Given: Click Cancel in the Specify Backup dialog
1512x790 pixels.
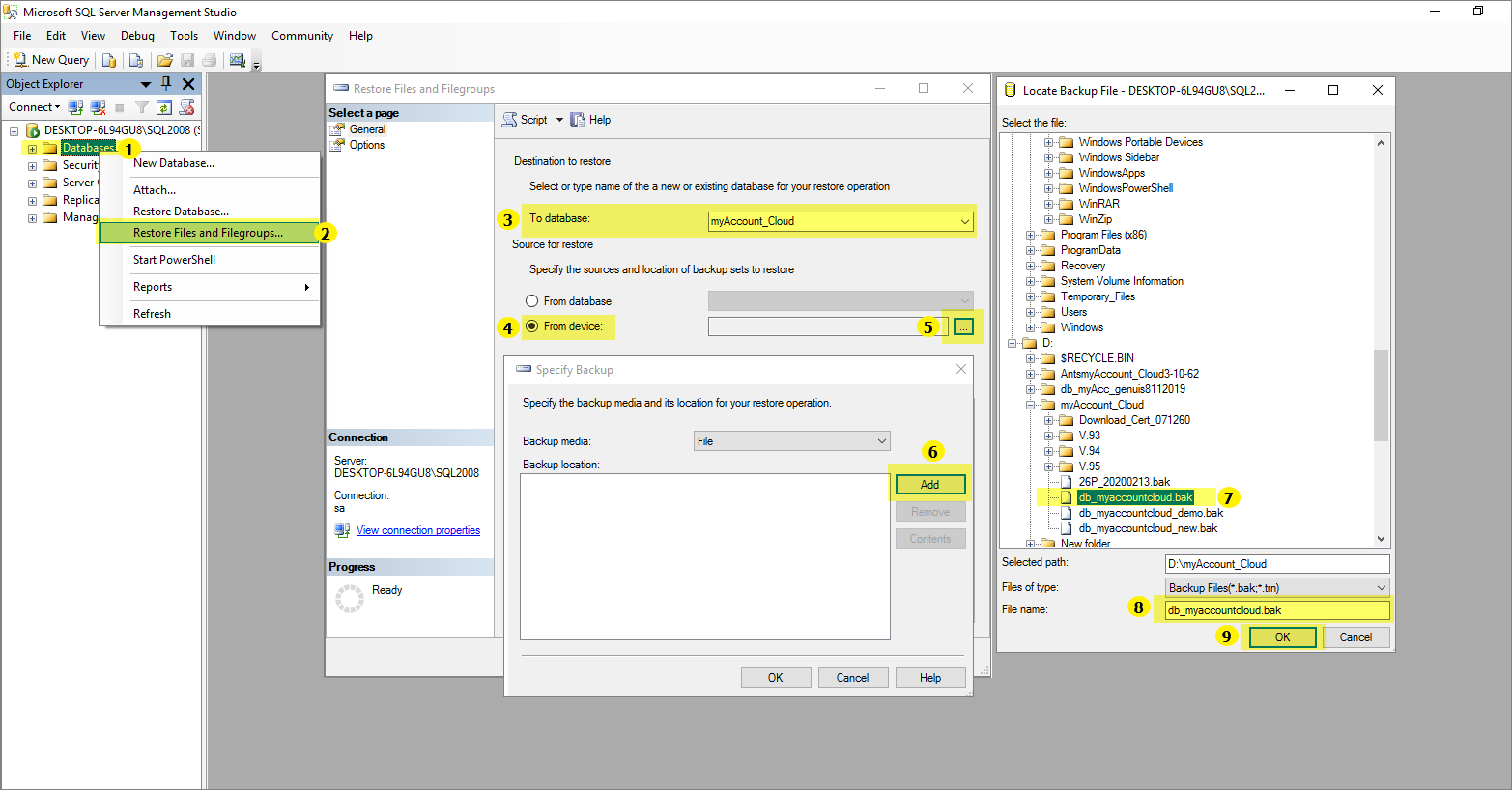Looking at the screenshot, I should (853, 678).
